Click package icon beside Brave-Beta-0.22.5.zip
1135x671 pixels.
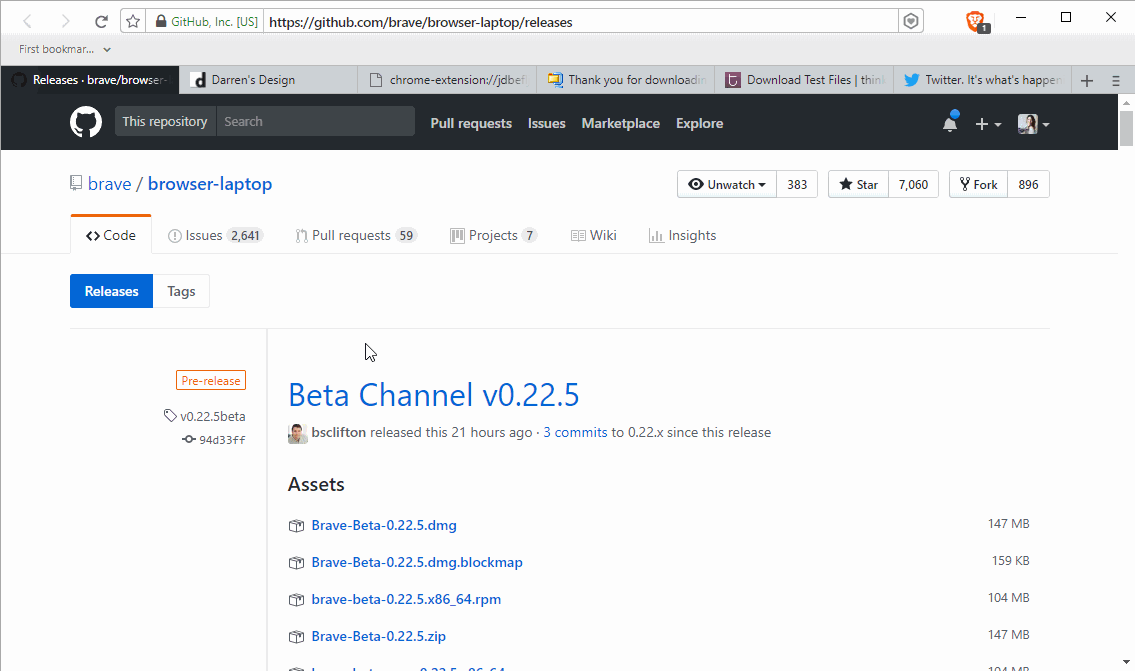tap(296, 636)
